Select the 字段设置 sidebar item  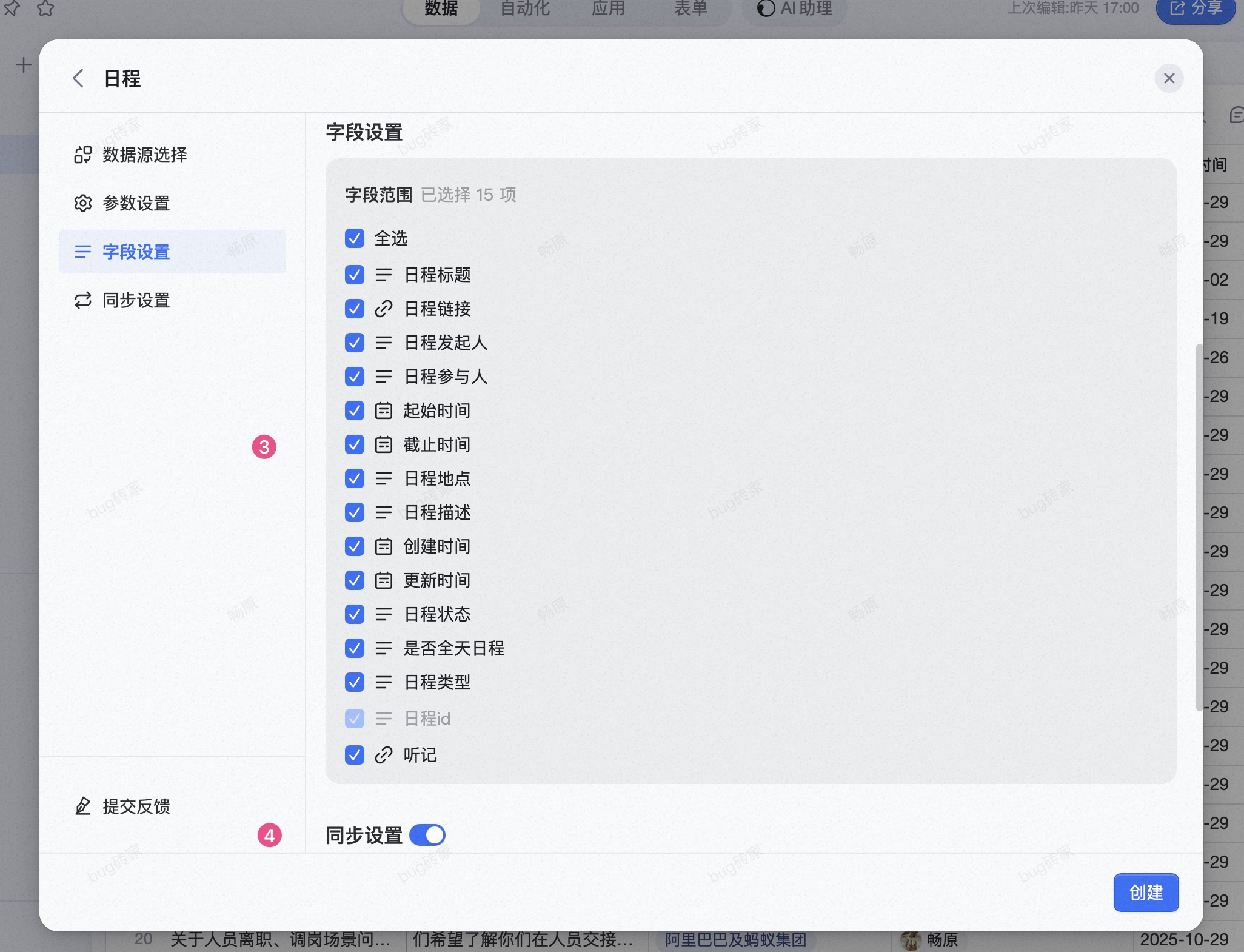[172, 252]
